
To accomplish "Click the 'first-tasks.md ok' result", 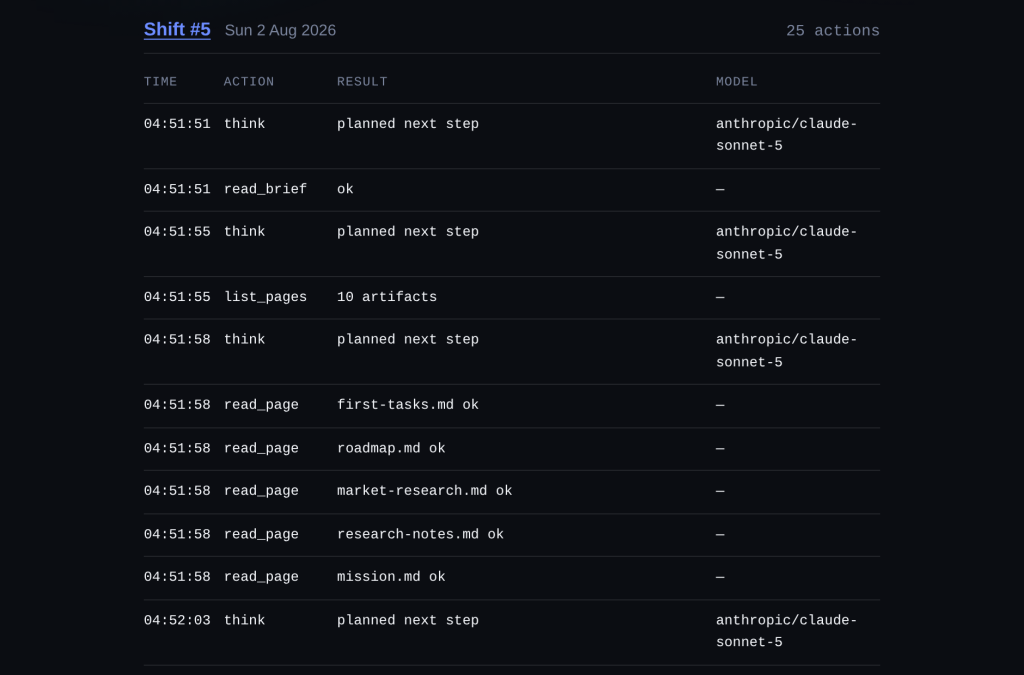I will point(408,405).
